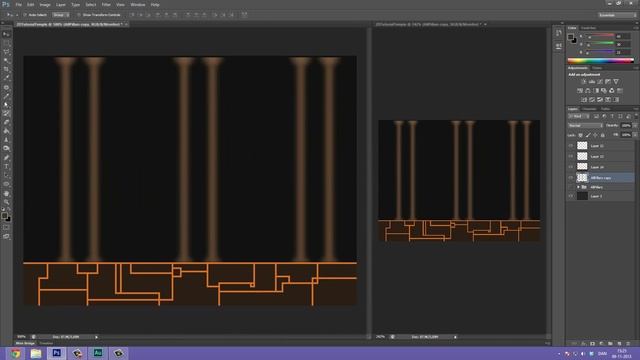The image size is (640, 360).
Task: Toggle lock transparent pixels
Action: [580, 135]
